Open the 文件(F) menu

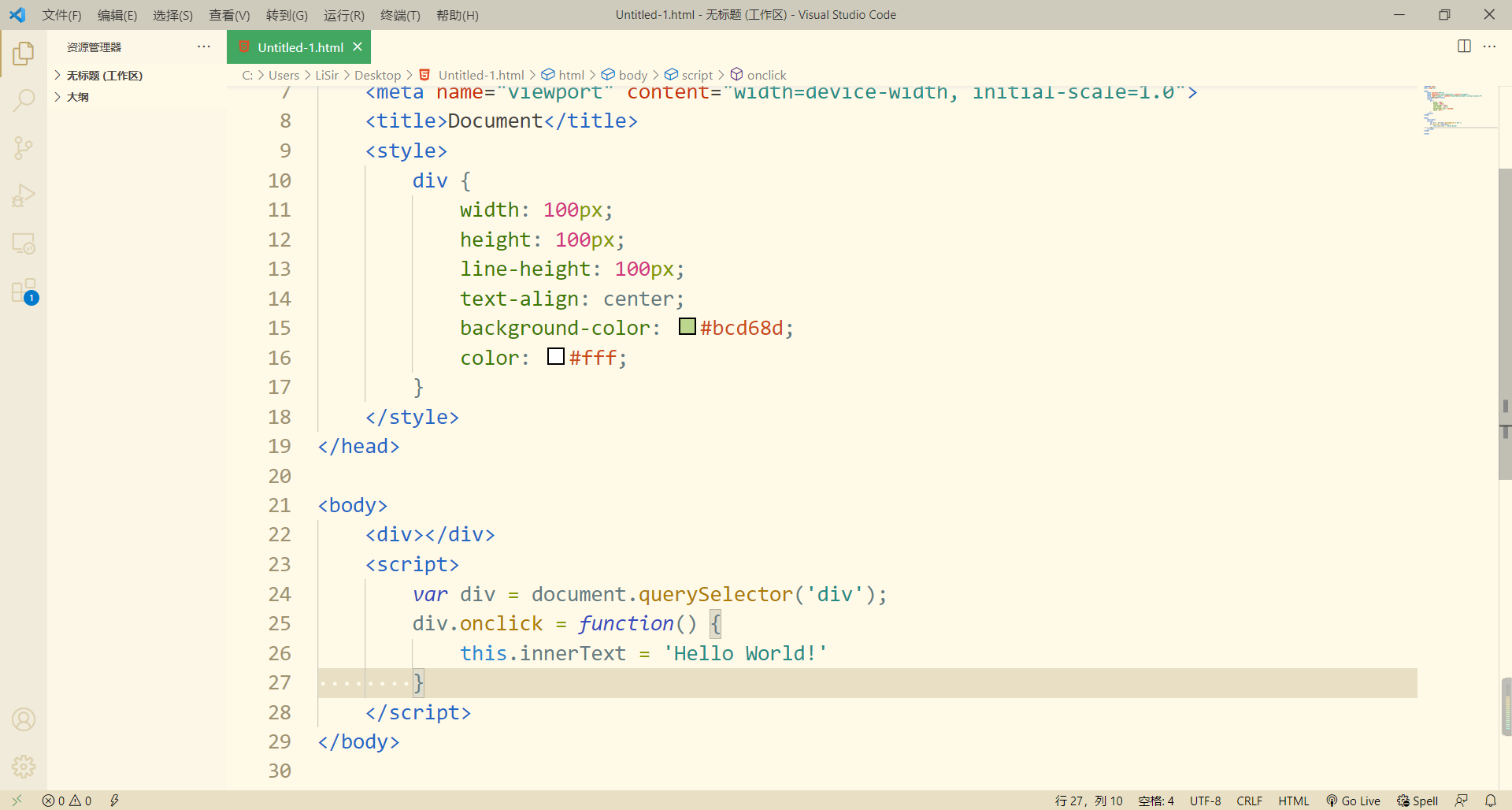61,15
